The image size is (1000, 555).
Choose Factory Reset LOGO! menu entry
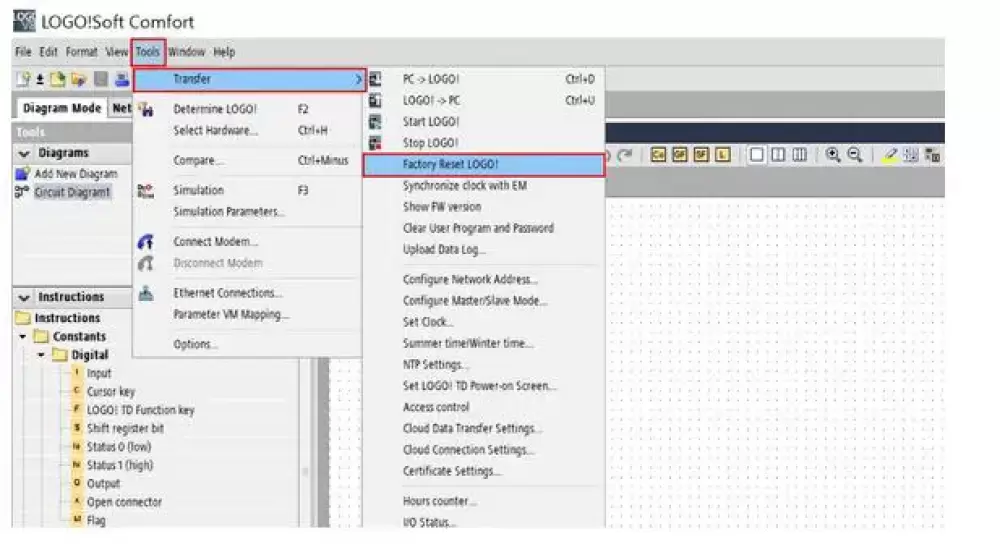point(484,165)
